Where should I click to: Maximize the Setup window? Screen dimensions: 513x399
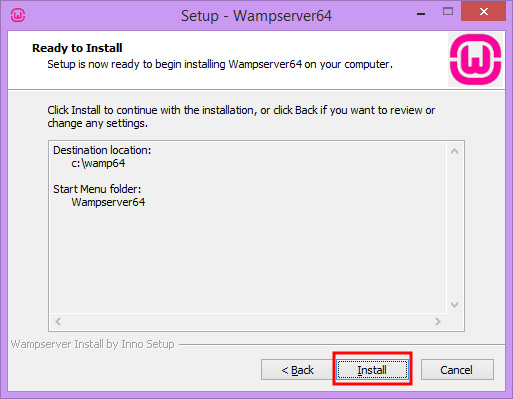pos(448,12)
